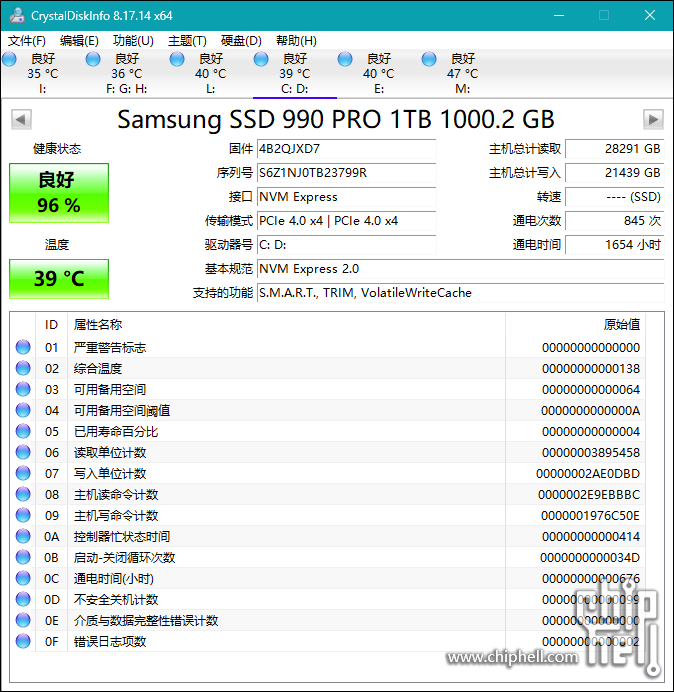Select attribute name 严重警告标志
Image resolution: width=674 pixels, height=692 pixels.
tap(110, 348)
